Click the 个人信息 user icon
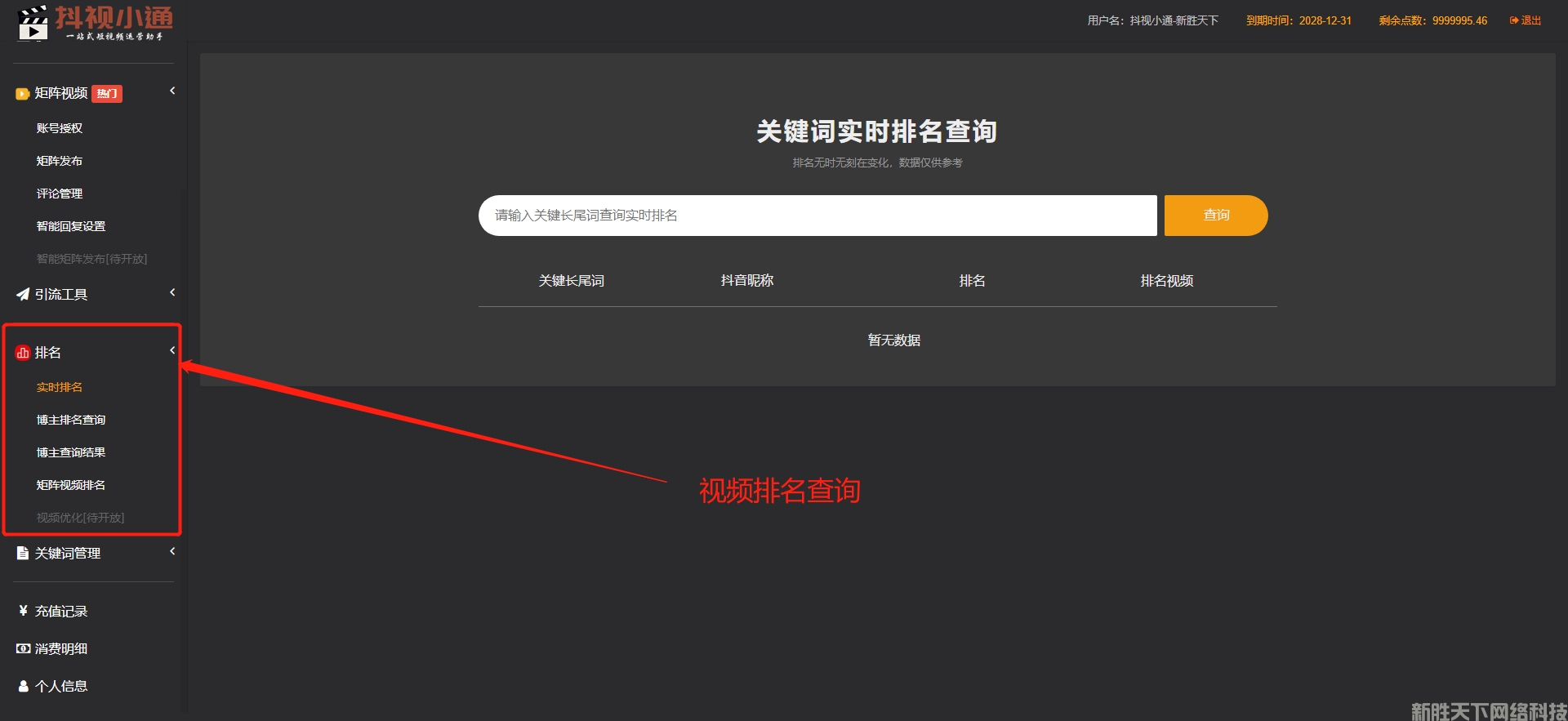Image resolution: width=1568 pixels, height=721 pixels. pos(23,686)
